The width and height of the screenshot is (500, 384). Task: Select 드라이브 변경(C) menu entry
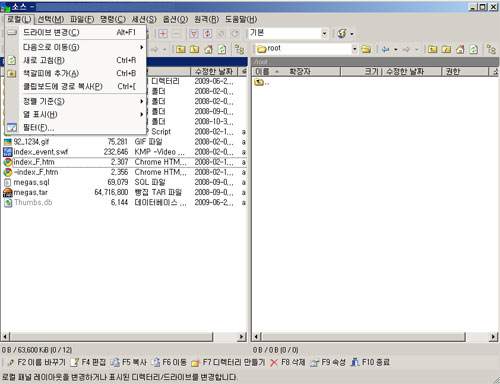point(76,32)
